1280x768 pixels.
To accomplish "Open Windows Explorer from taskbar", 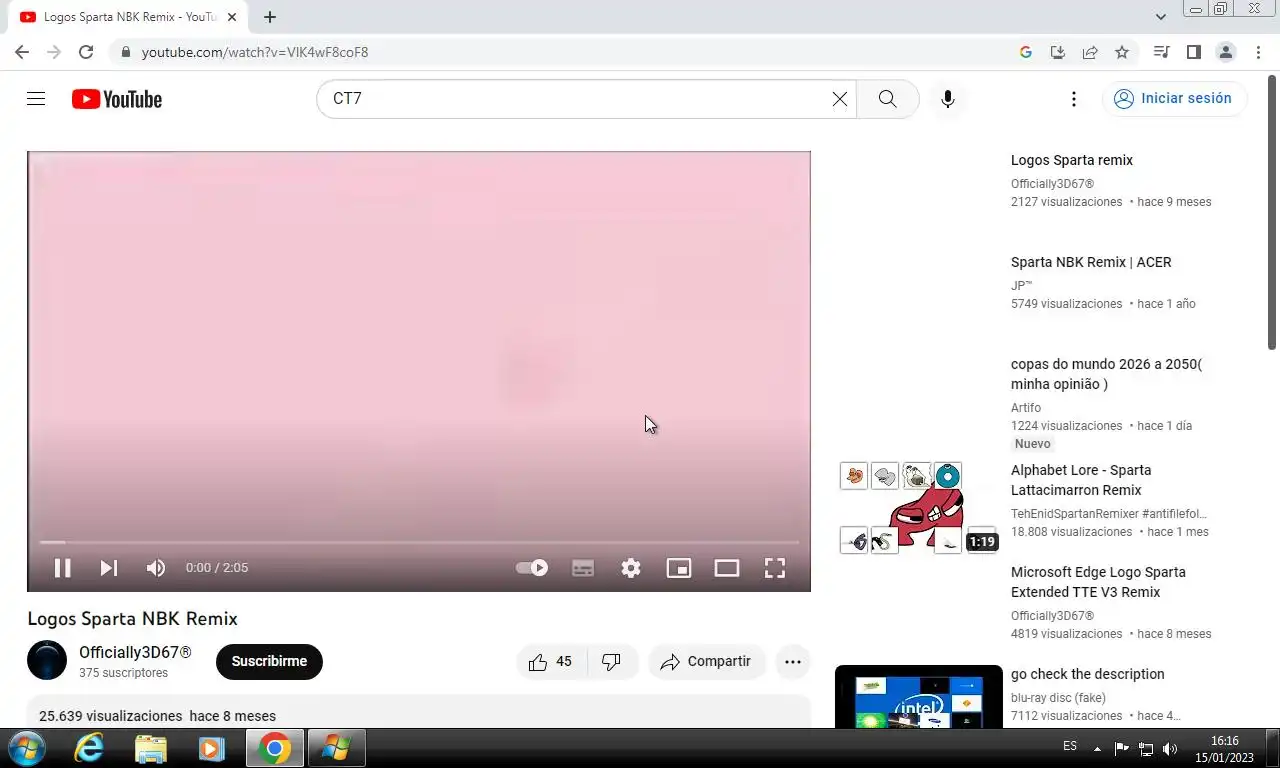I will coord(150,748).
